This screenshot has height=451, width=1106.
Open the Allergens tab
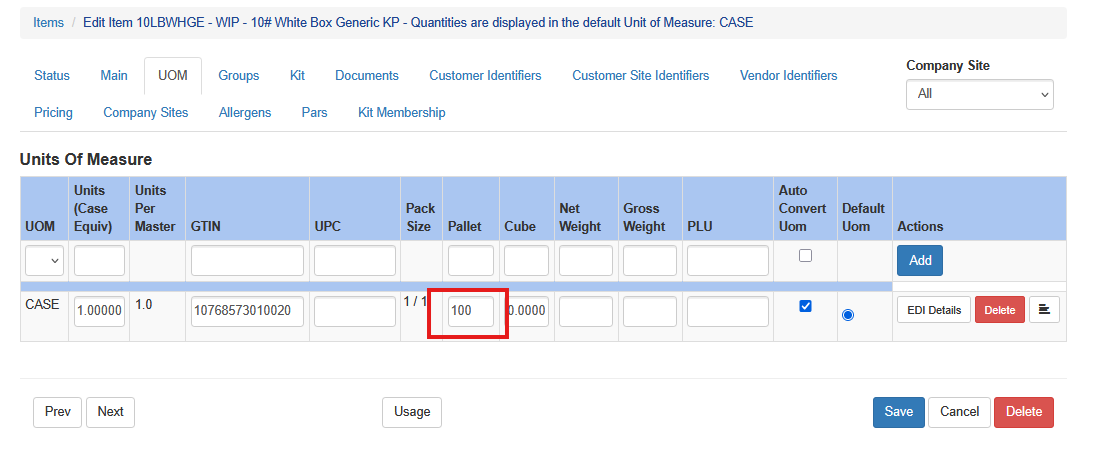coord(245,112)
